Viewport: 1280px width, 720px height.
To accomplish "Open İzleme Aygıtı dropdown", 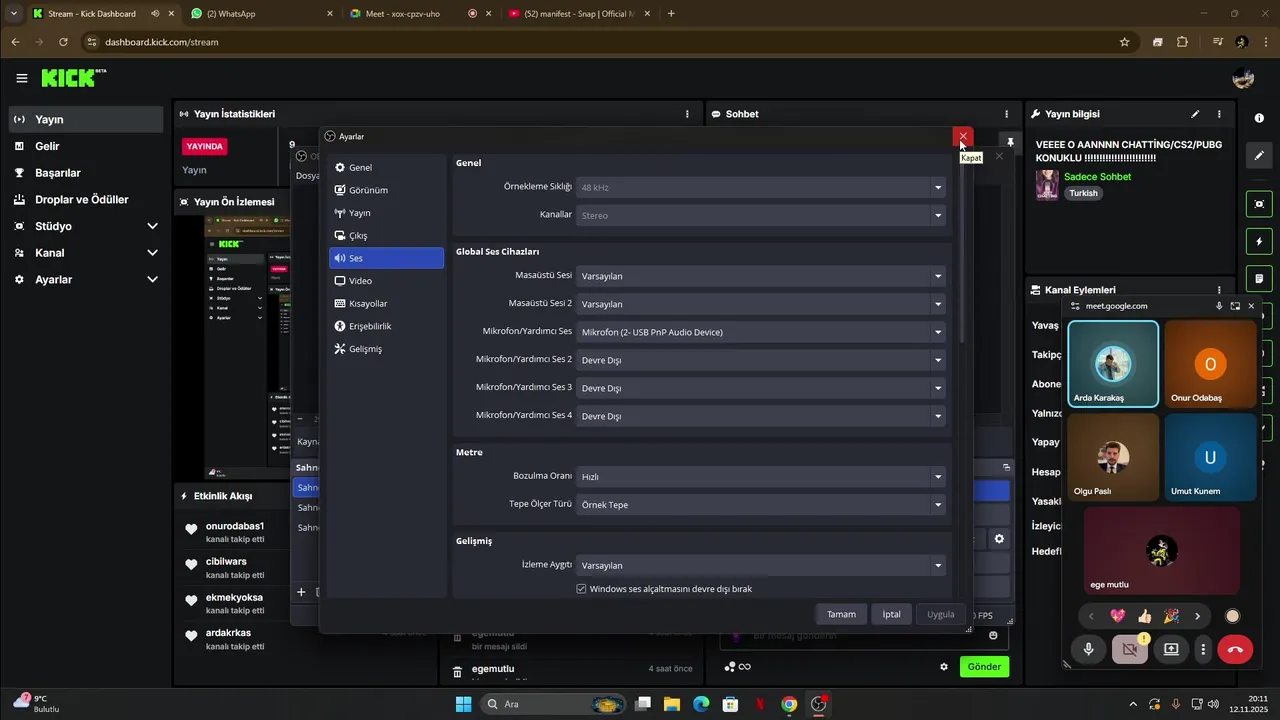I will point(760,566).
